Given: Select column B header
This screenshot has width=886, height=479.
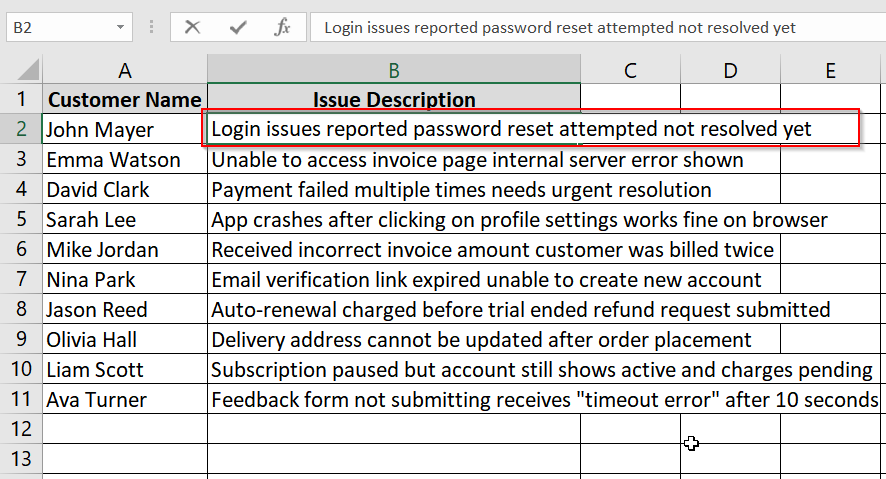Looking at the screenshot, I should pyautogui.click(x=394, y=70).
